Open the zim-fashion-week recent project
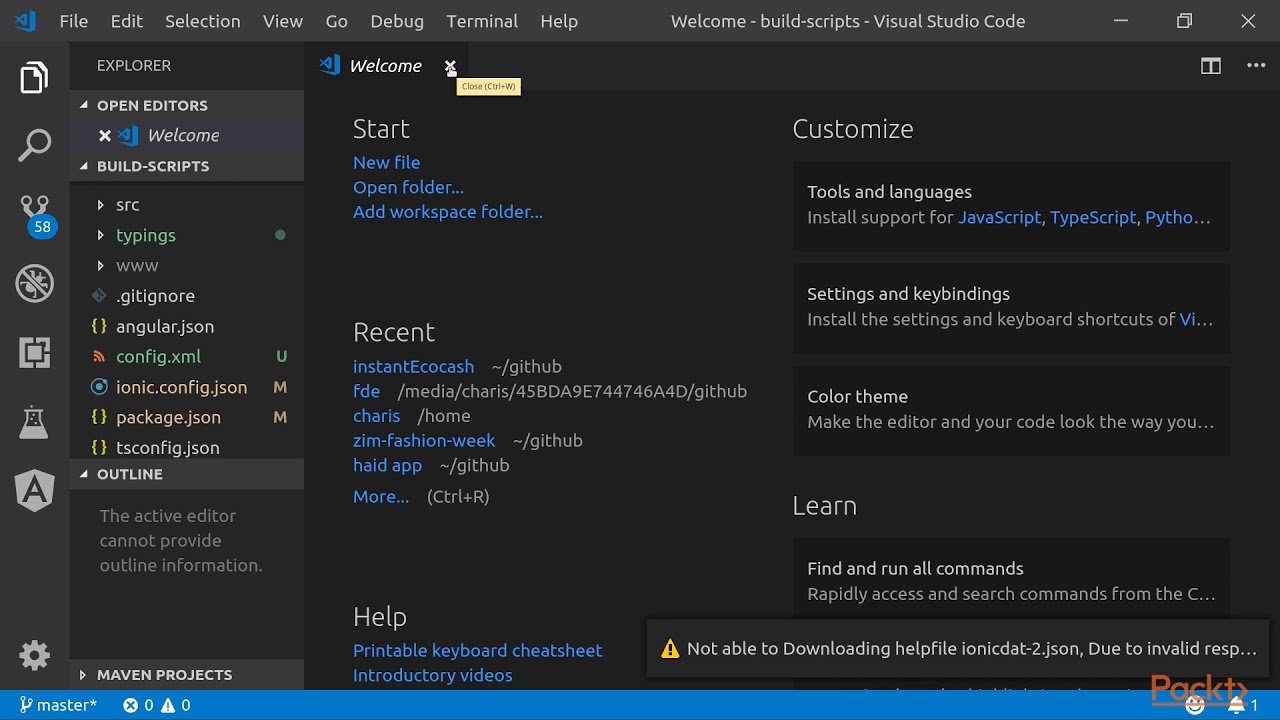 (x=424, y=441)
